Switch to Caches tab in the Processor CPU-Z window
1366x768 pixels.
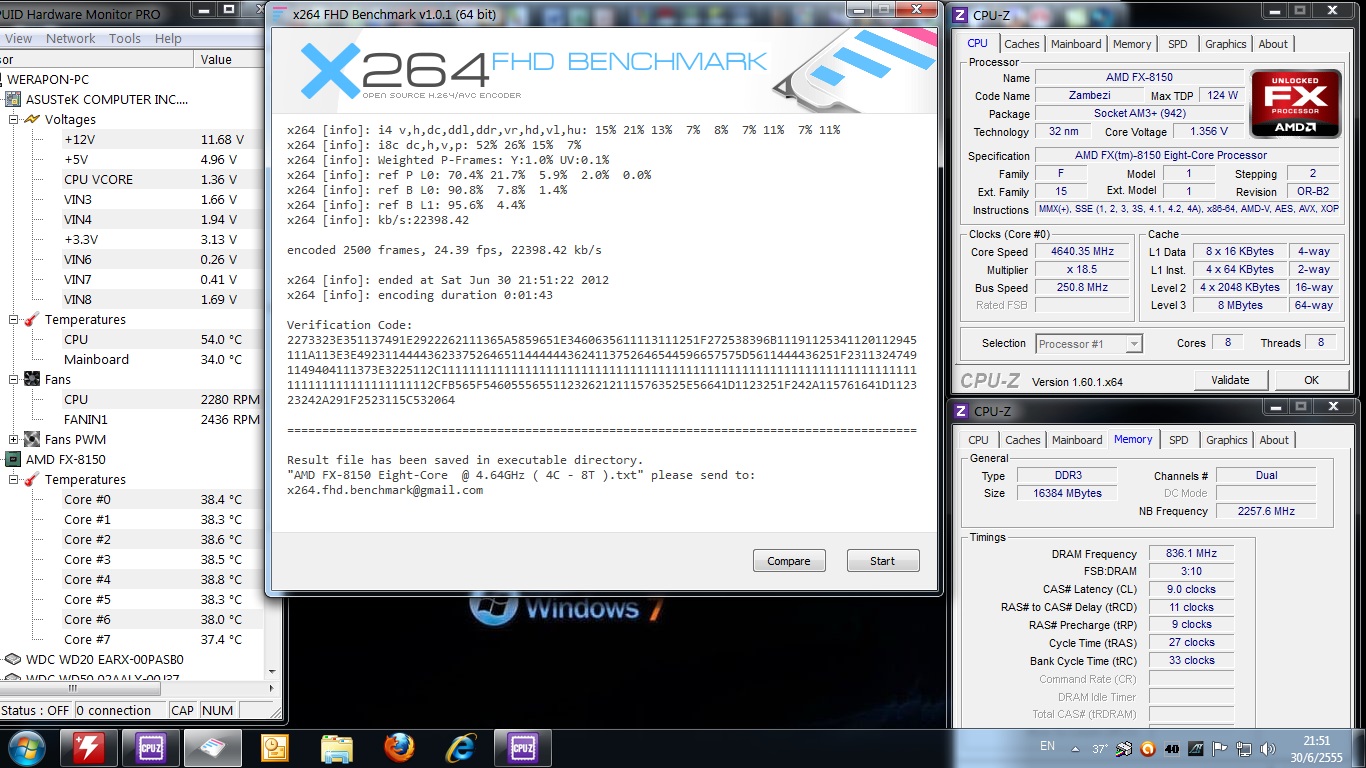(1022, 44)
